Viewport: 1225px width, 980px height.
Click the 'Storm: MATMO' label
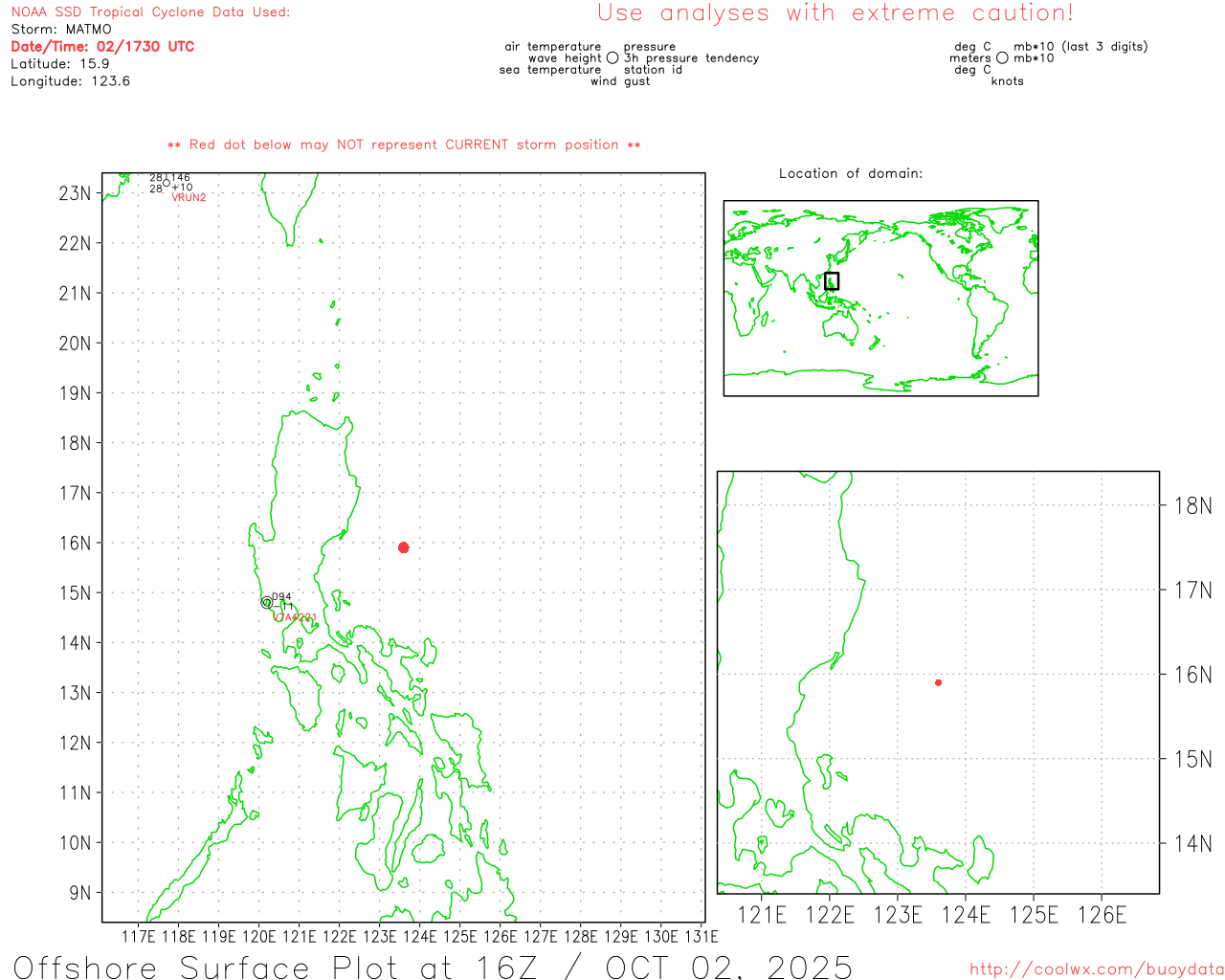coord(61,30)
